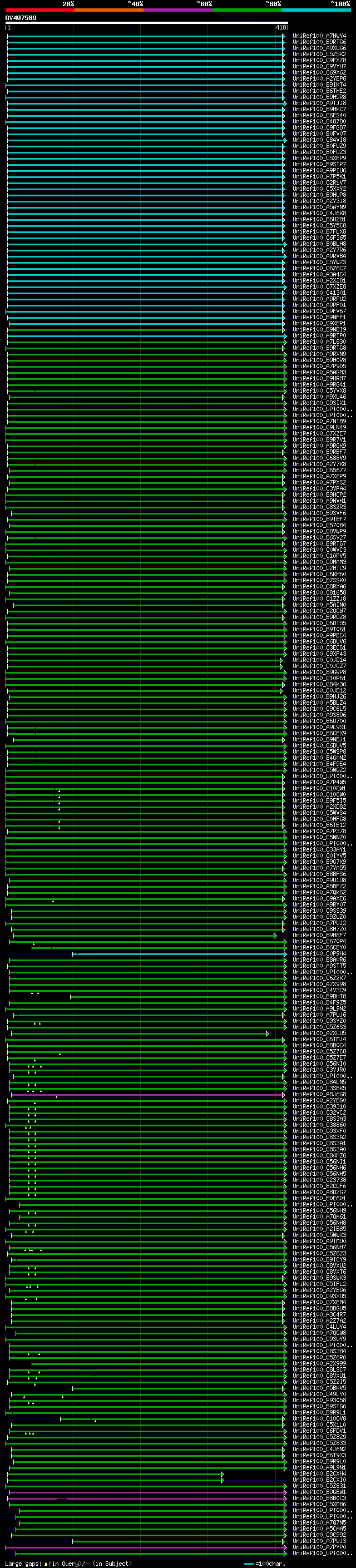356x1568 pixels.
Task: Click the UniRef100_B9IKT4 label
Action: click(x=319, y=85)
